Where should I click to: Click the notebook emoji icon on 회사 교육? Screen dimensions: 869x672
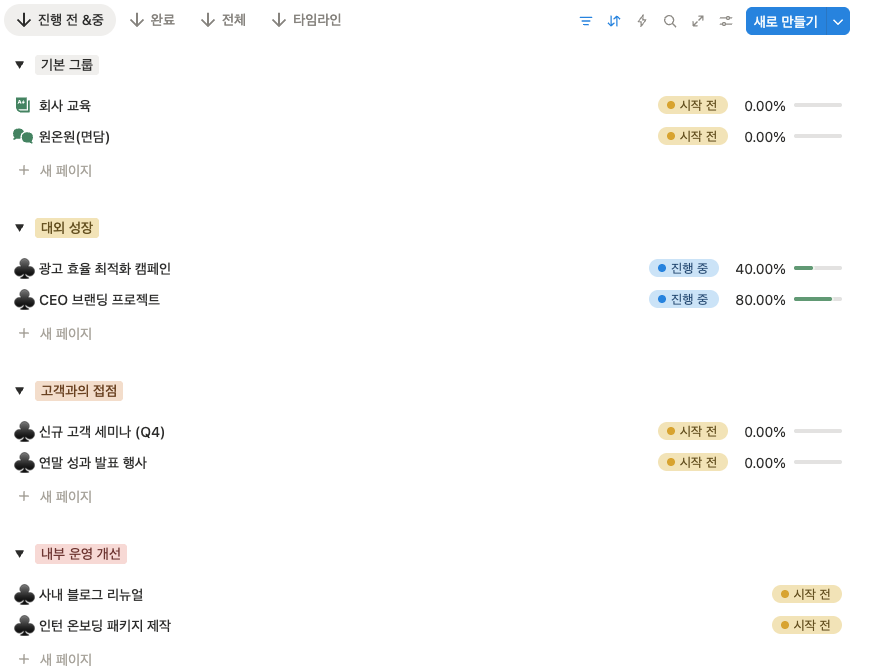[x=22, y=104]
